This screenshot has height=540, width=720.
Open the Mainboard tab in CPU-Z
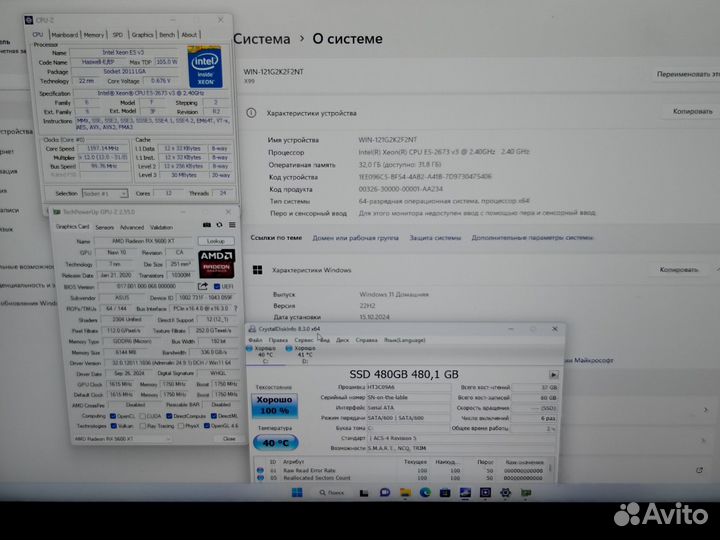(65, 35)
